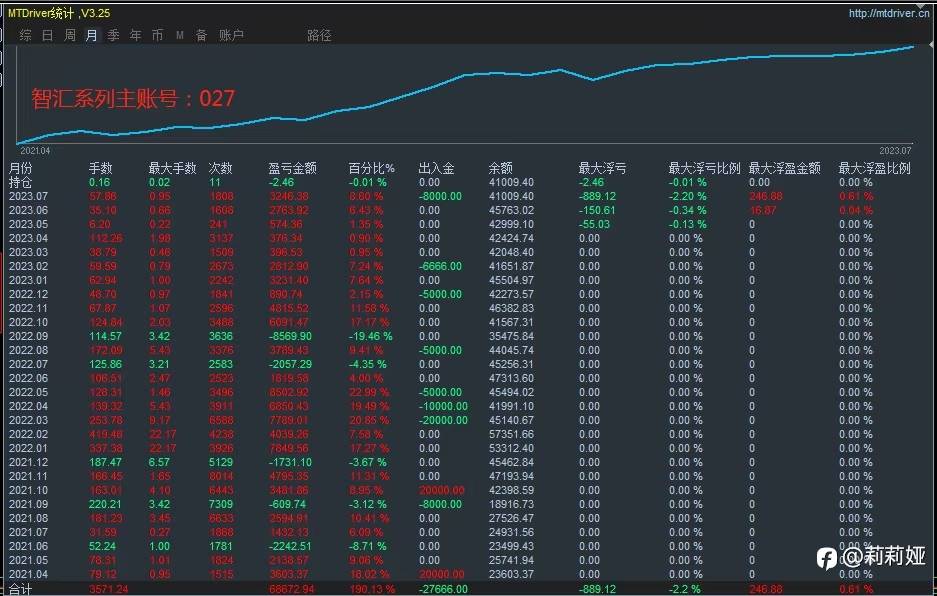Click the 最大手数 column header
937x596 pixels.
[172, 169]
